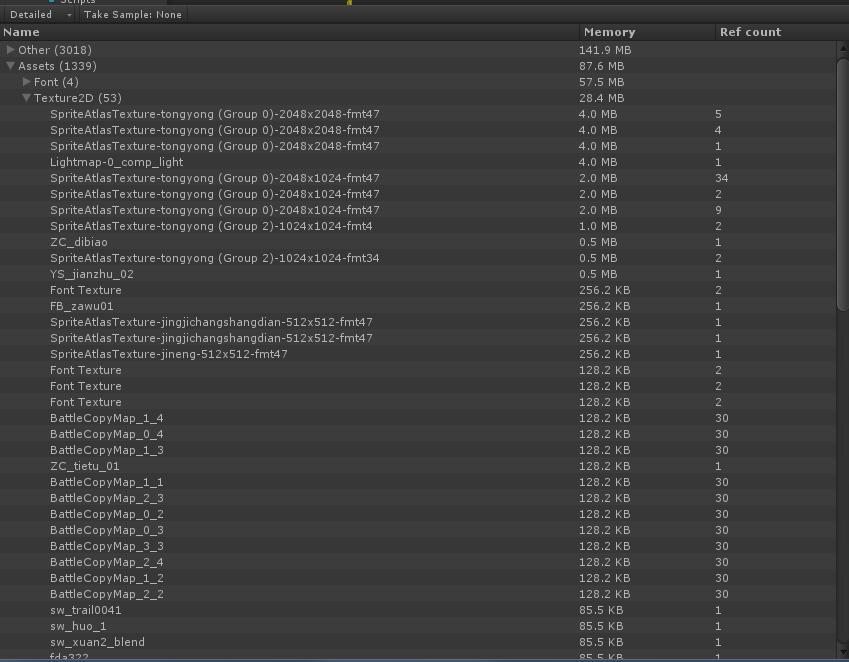Image resolution: width=849 pixels, height=662 pixels.
Task: Select the Font Texture row sized 256.2 KB
Action: (x=418, y=290)
